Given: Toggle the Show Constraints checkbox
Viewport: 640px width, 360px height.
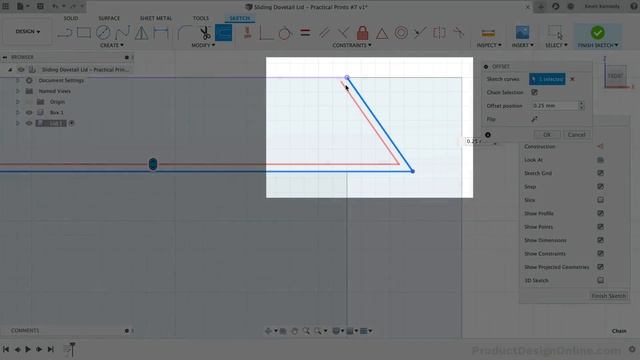Looking at the screenshot, I should (x=600, y=253).
